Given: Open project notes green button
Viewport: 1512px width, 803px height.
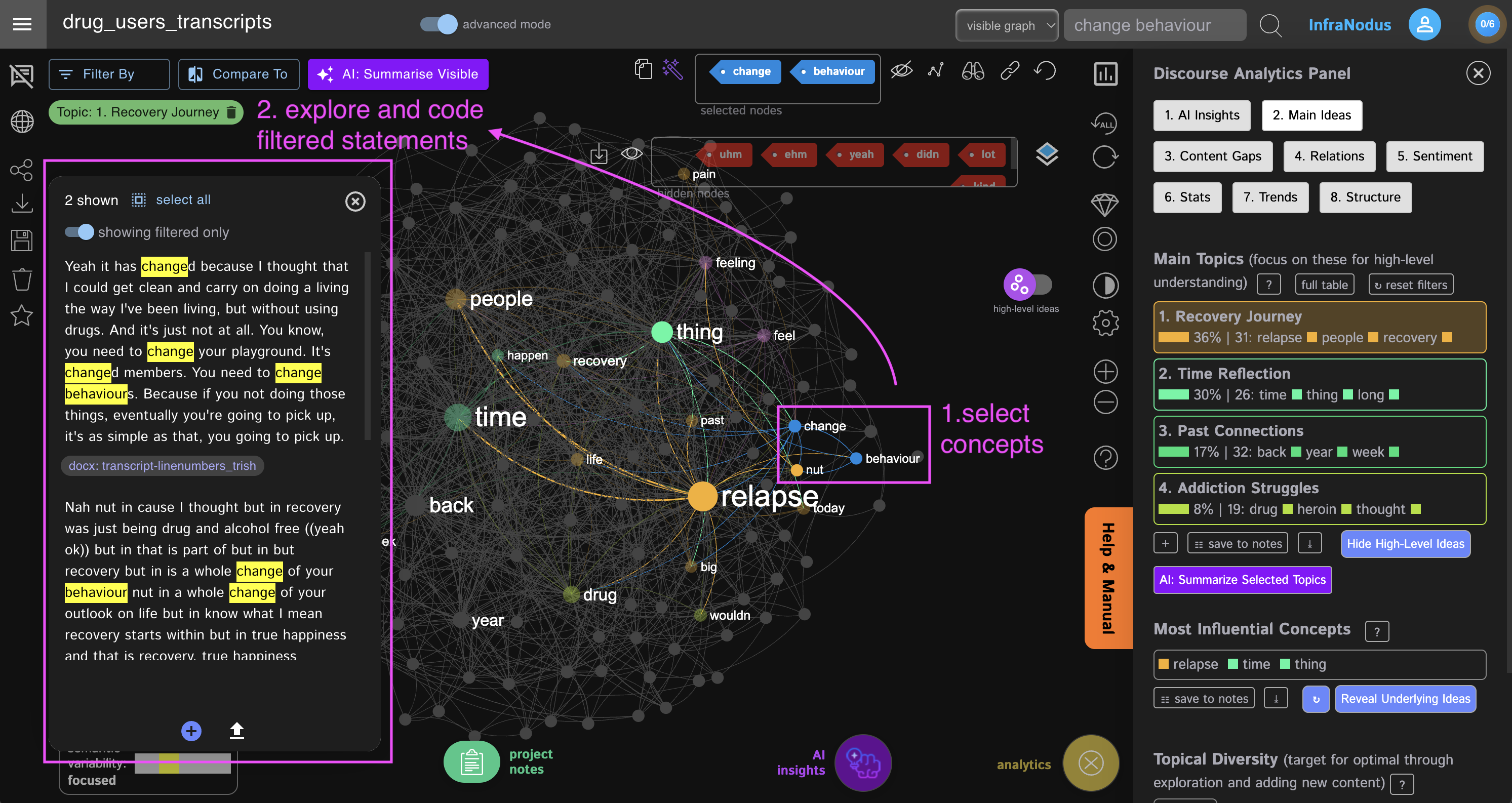Looking at the screenshot, I should (x=471, y=761).
